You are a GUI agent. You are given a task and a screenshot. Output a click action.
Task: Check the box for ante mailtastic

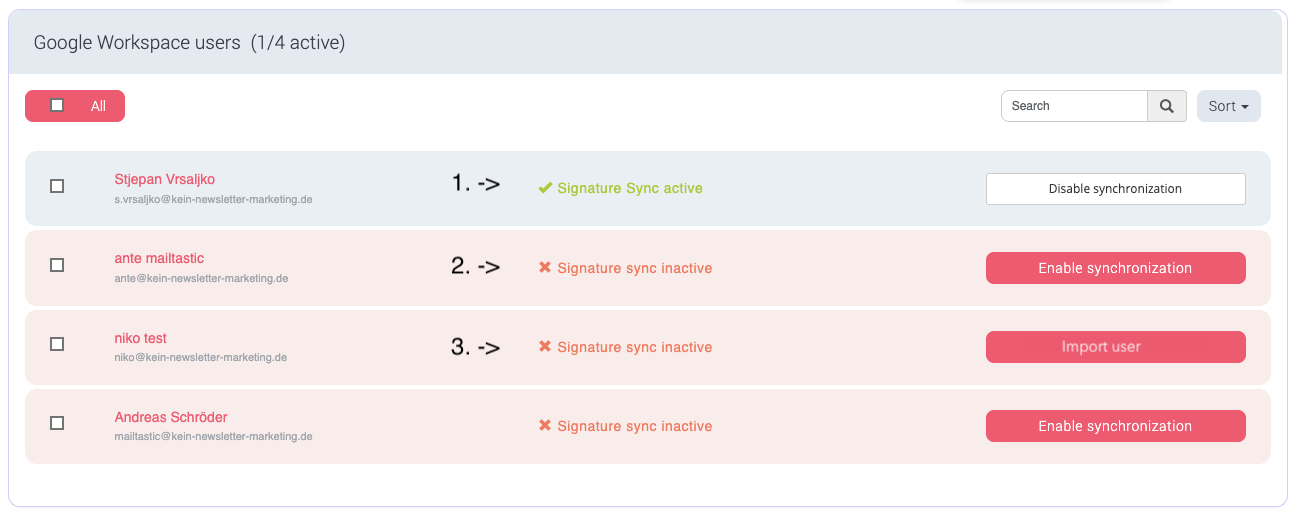(x=57, y=265)
